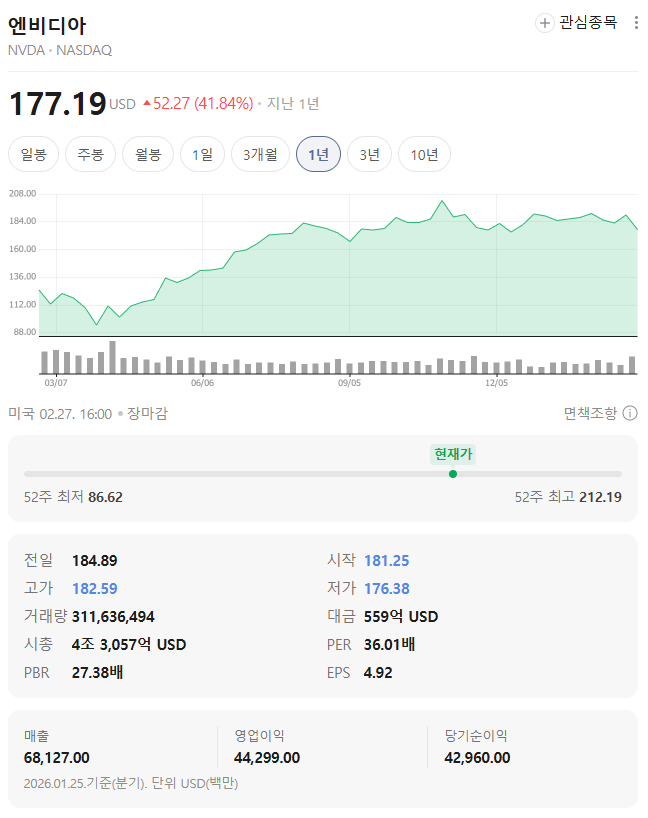Select the 3개월 chart range
This screenshot has width=648, height=818.
pyautogui.click(x=260, y=154)
